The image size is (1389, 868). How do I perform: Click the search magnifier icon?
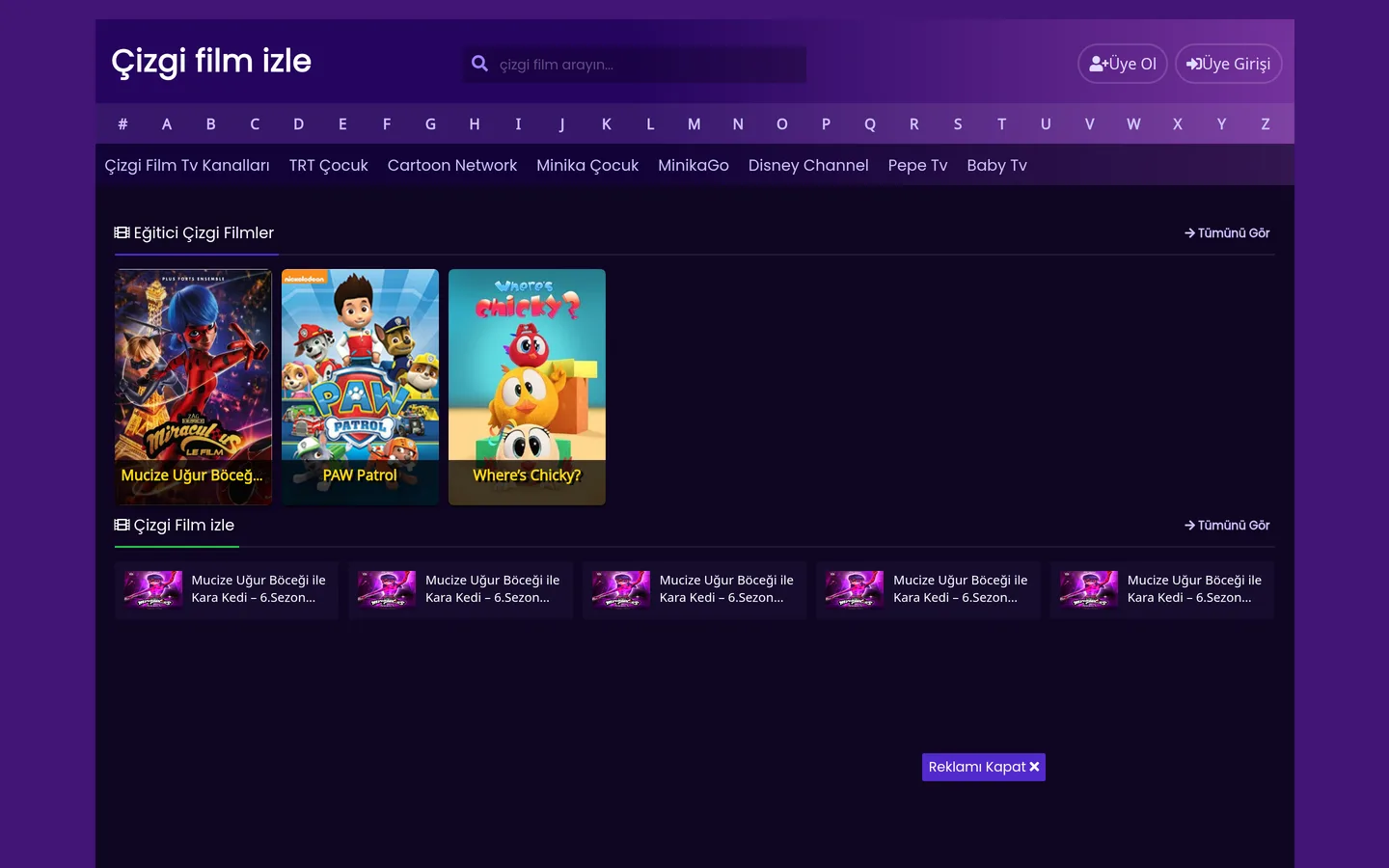[479, 64]
